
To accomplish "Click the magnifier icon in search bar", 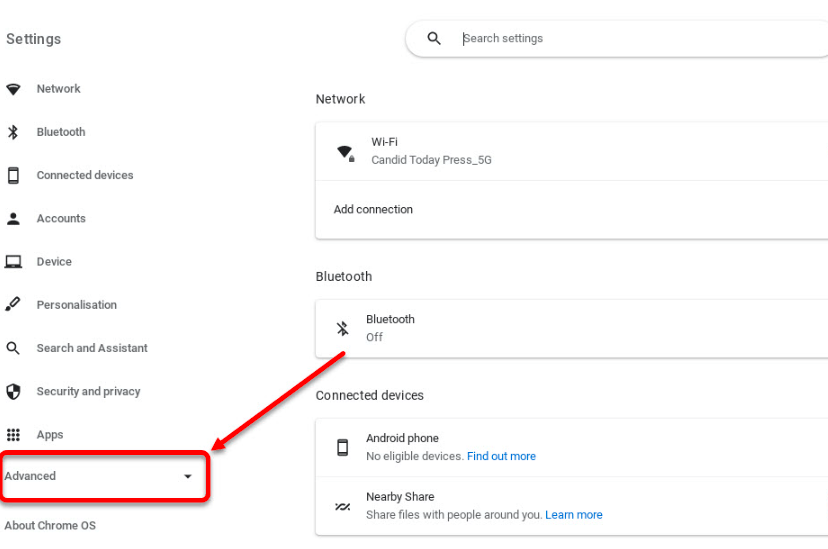I will click(x=434, y=39).
